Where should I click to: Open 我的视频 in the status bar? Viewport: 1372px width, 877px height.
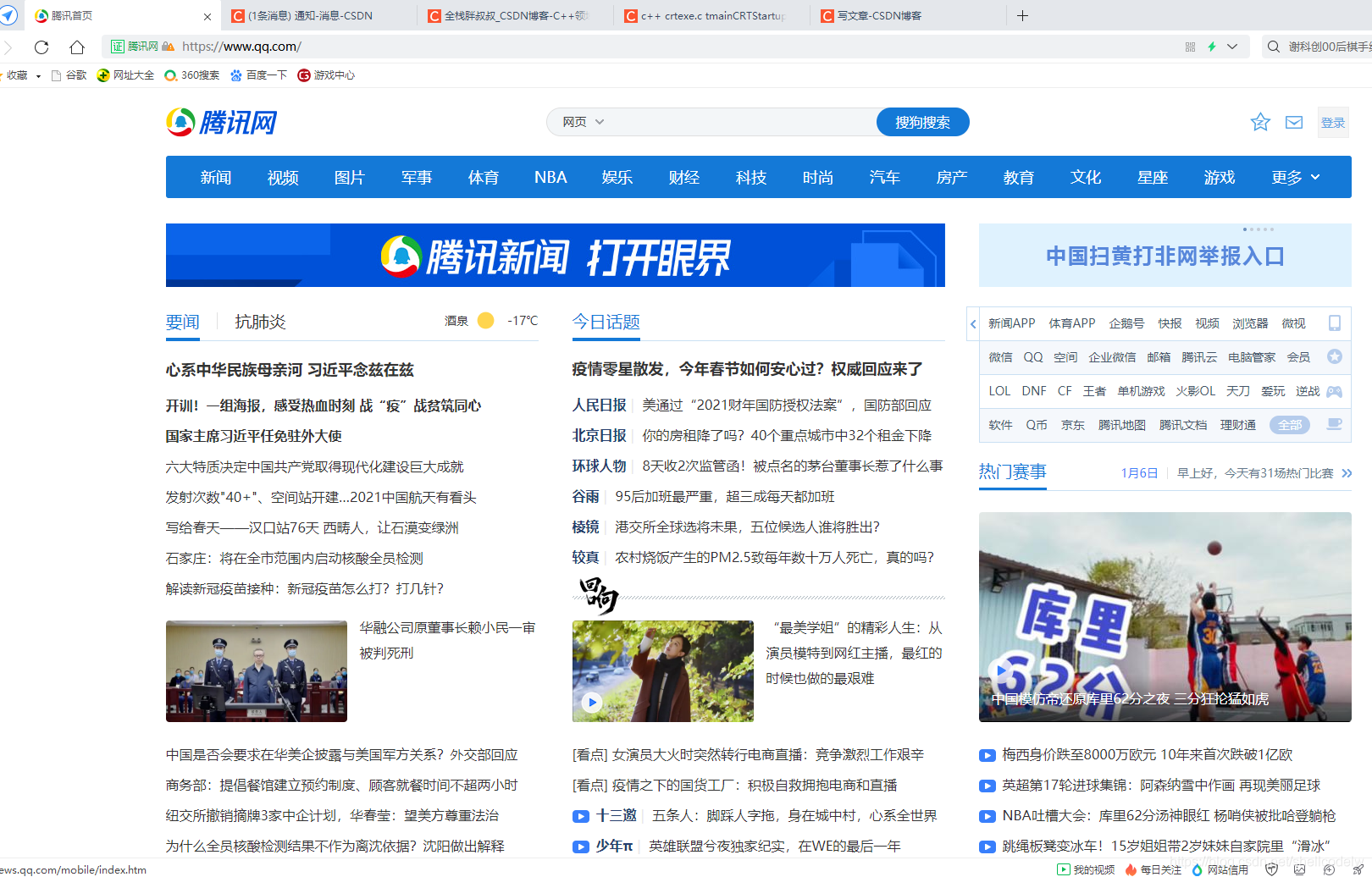1086,869
